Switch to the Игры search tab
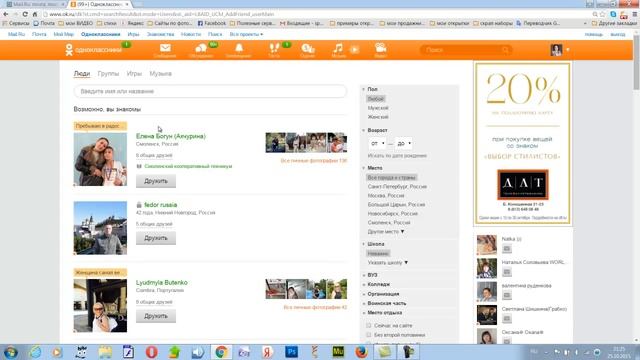640x360 pixels. click(x=134, y=73)
